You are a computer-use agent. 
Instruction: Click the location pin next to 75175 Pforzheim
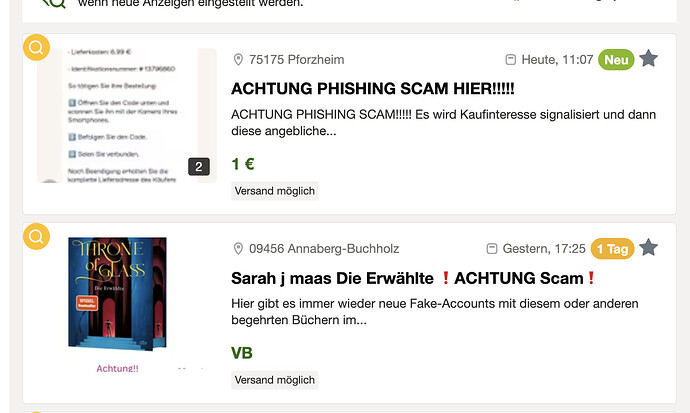(x=238, y=59)
